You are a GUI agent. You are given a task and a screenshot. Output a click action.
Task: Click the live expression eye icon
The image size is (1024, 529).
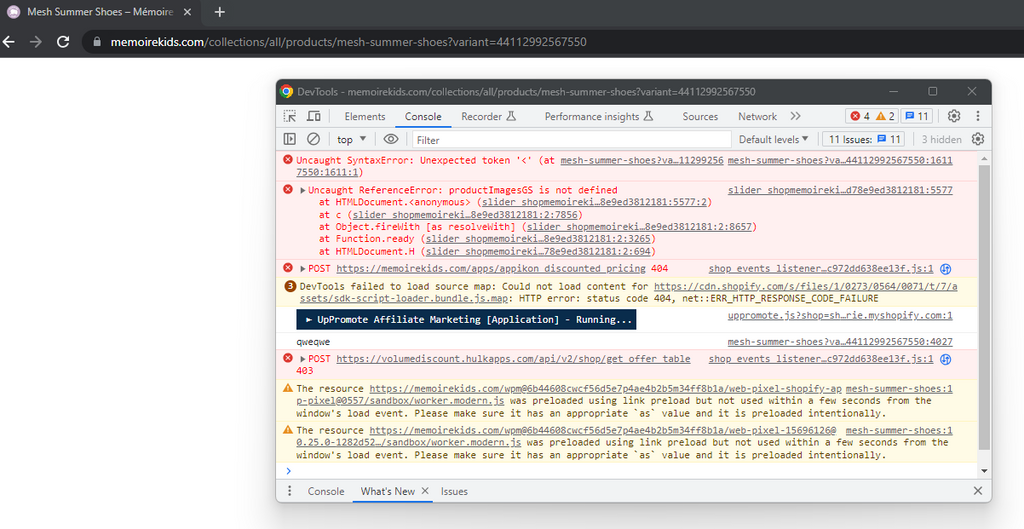coord(391,140)
